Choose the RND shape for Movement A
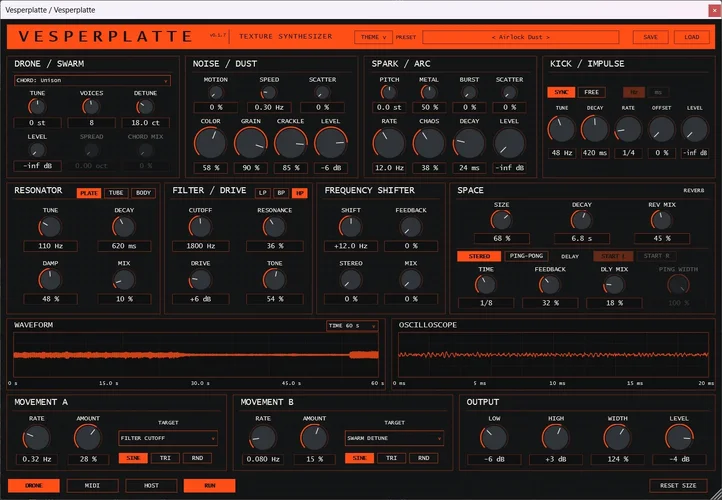722x500 pixels. [x=197, y=458]
